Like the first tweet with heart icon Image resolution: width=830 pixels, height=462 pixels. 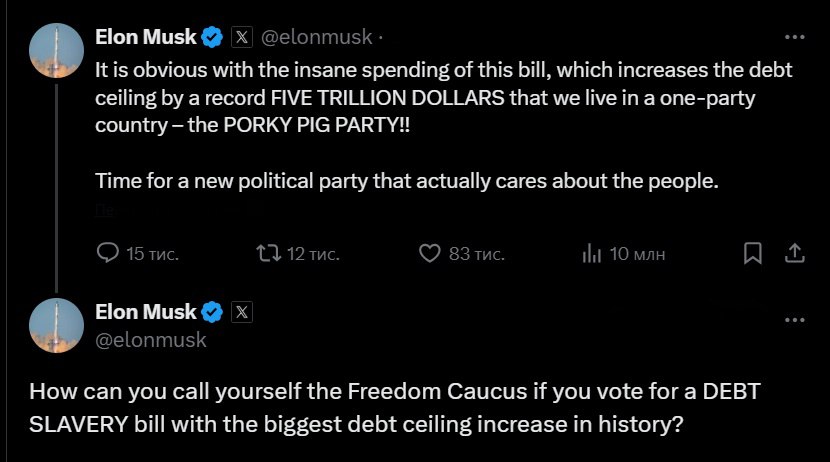pyautogui.click(x=429, y=254)
